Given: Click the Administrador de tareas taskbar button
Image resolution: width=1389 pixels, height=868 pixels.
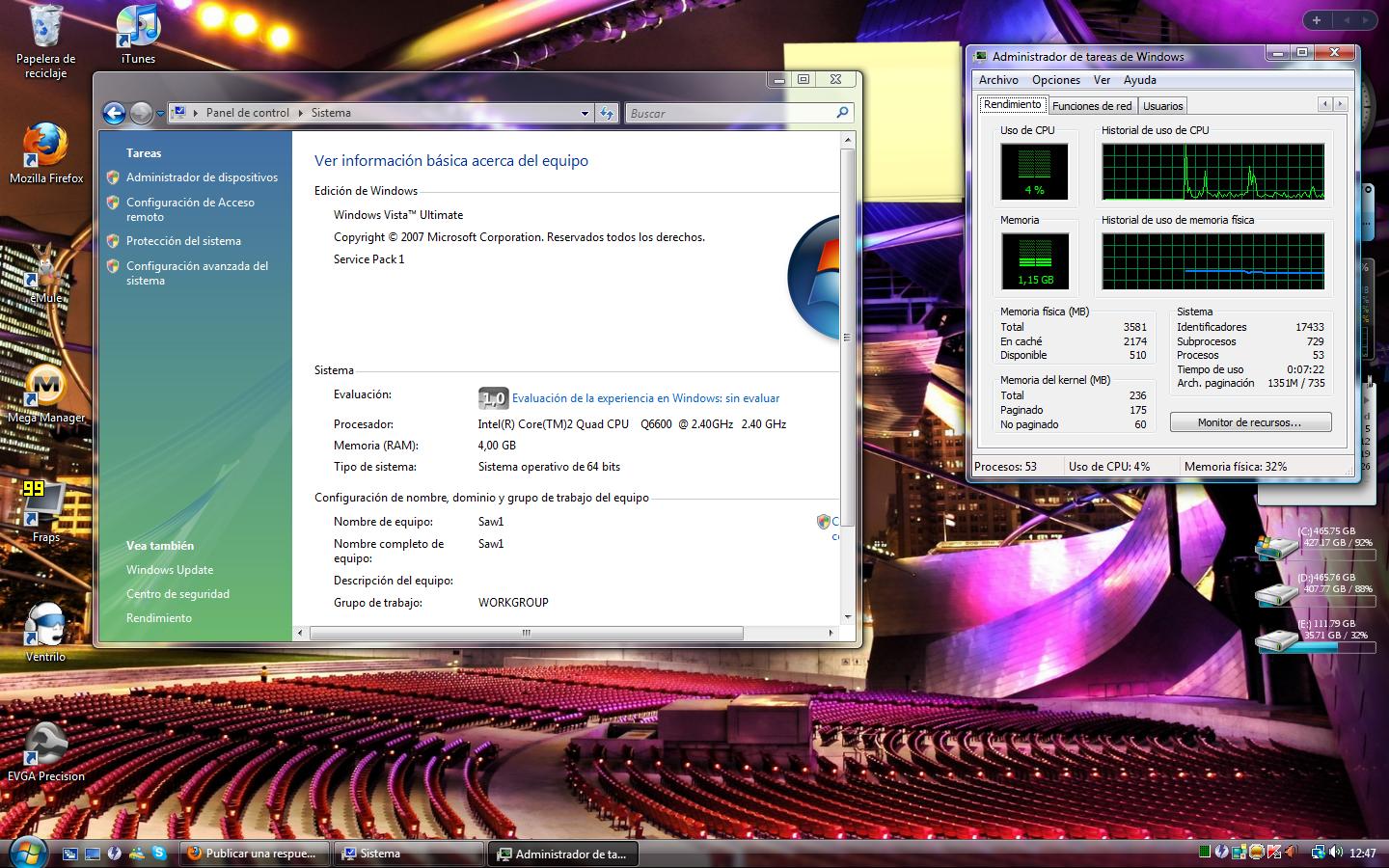Looking at the screenshot, I should point(563,854).
